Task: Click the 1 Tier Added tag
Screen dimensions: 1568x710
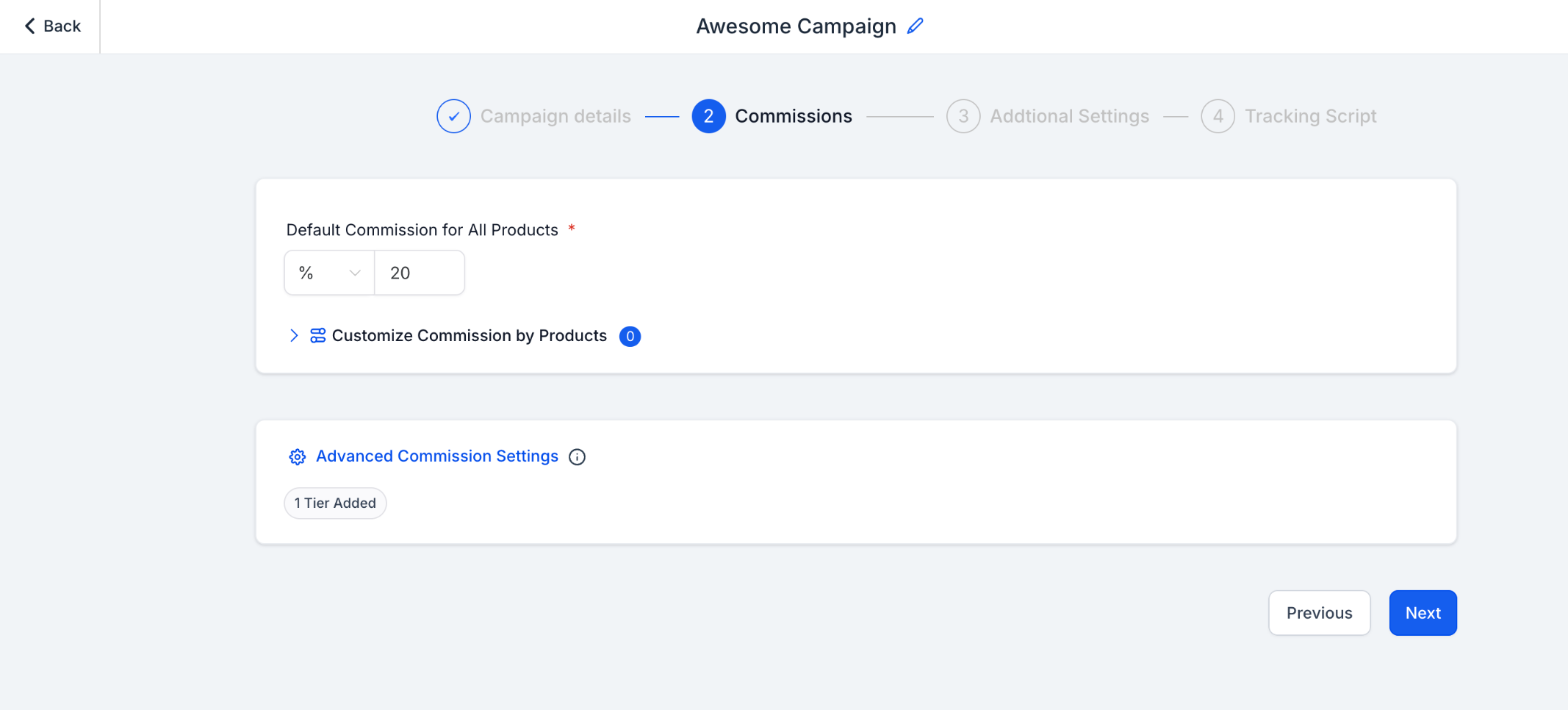Action: 335,503
